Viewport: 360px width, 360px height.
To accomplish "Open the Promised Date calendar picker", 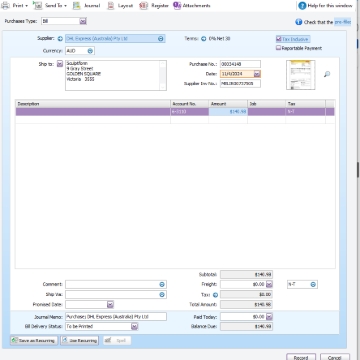I will point(110,304).
